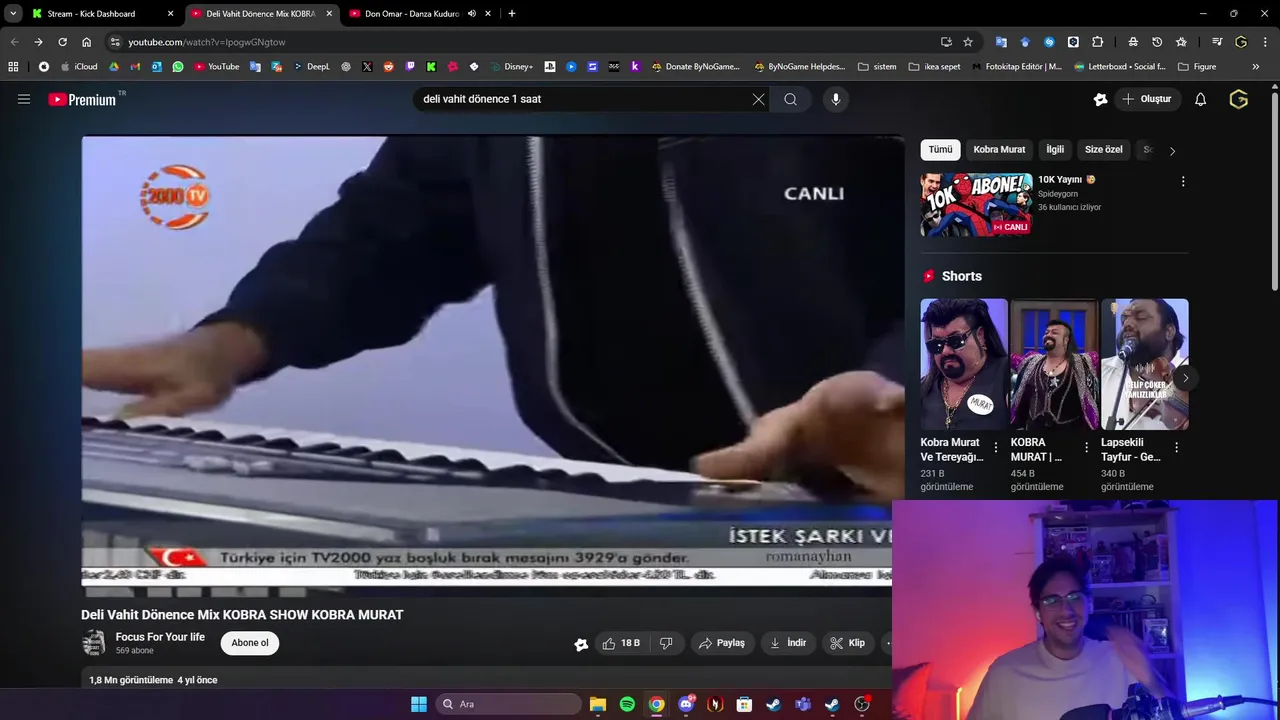The width and height of the screenshot is (1280, 720).
Task: Open the Twitch bookmark icon
Action: point(410,67)
